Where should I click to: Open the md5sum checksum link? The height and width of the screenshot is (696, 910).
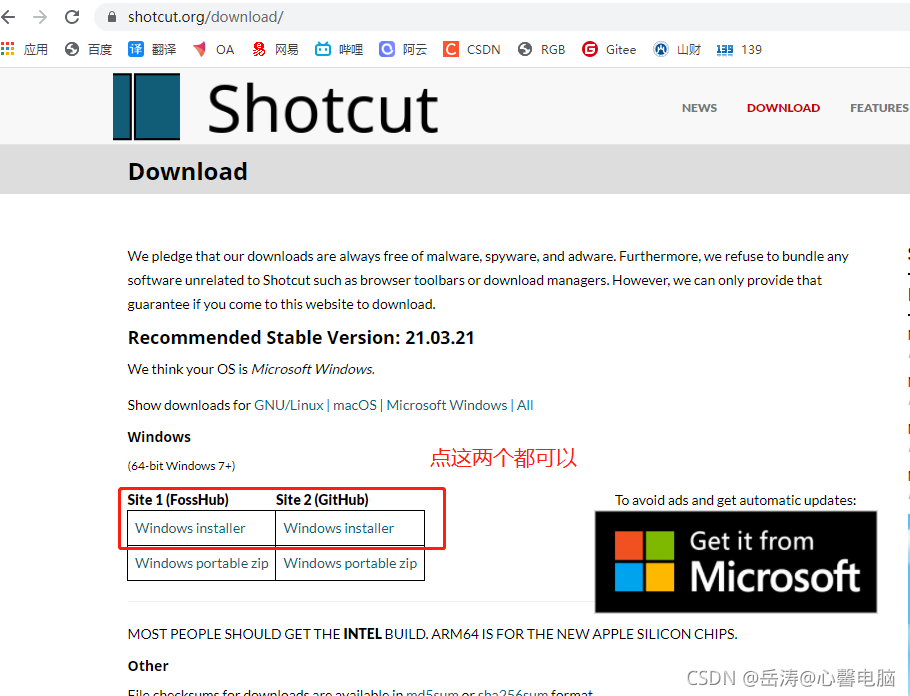pos(432,692)
